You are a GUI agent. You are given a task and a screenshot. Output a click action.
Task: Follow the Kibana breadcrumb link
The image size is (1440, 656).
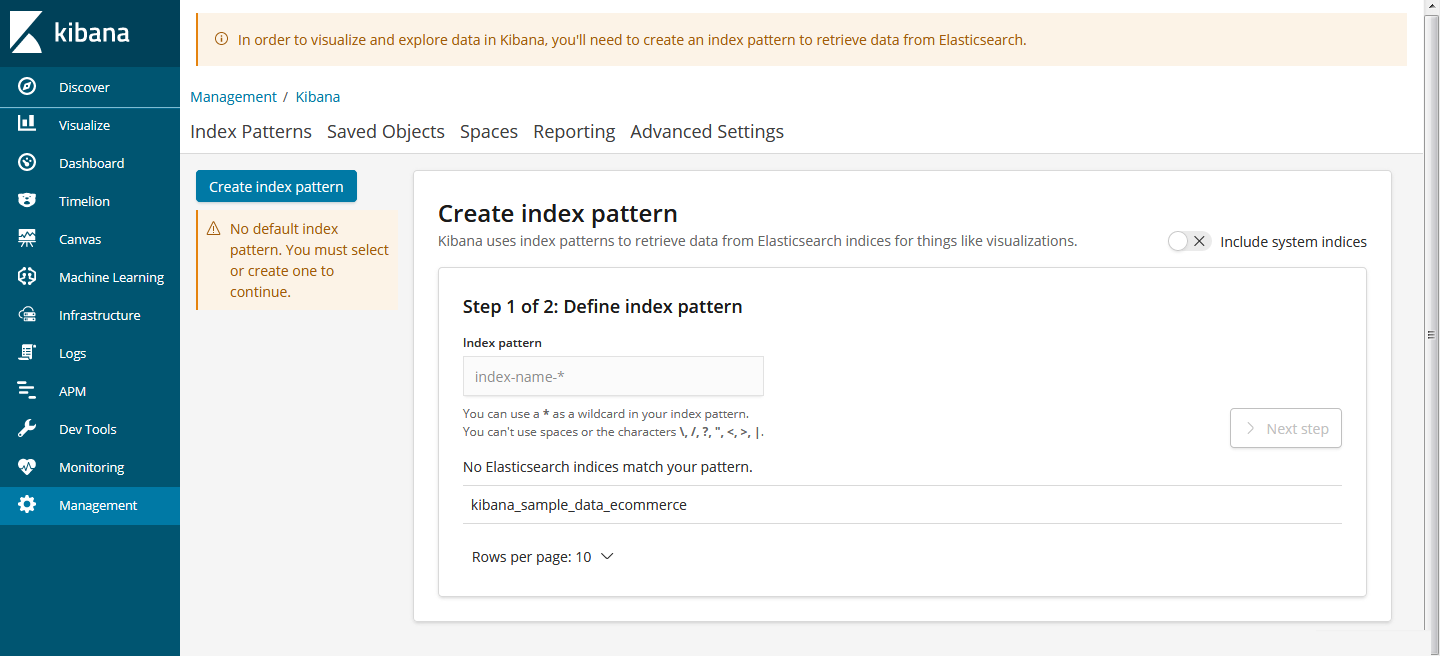318,97
